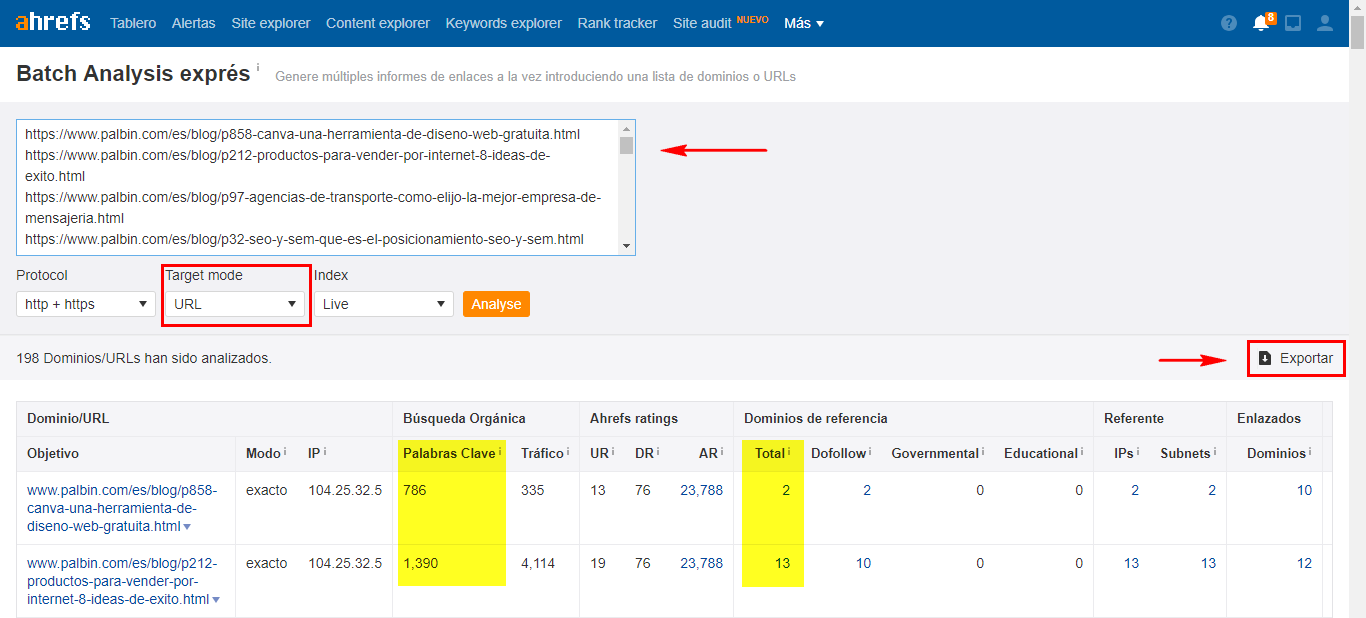1366x618 pixels.
Task: Open the Protocol http + https dropdown
Action: point(86,304)
